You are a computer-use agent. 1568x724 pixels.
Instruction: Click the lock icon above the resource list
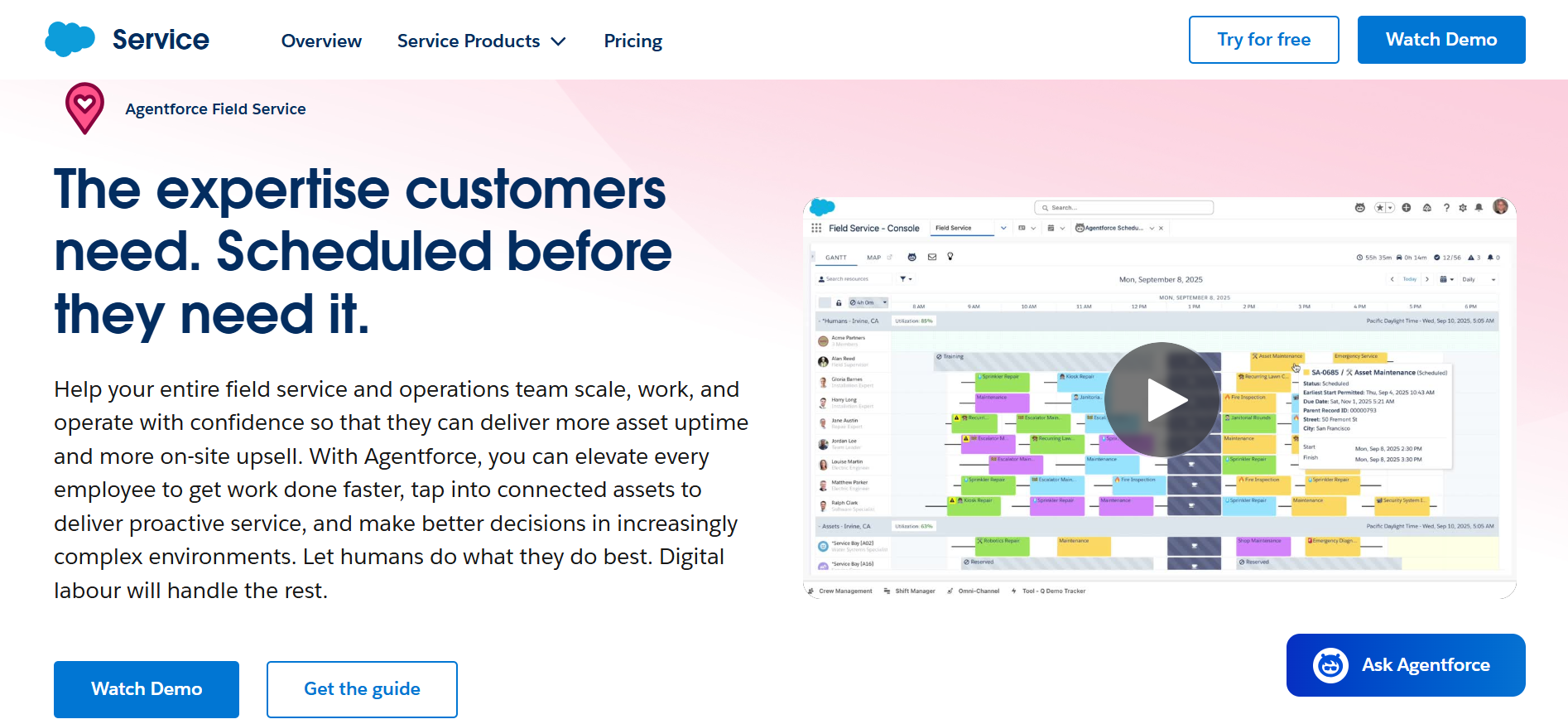coord(839,302)
